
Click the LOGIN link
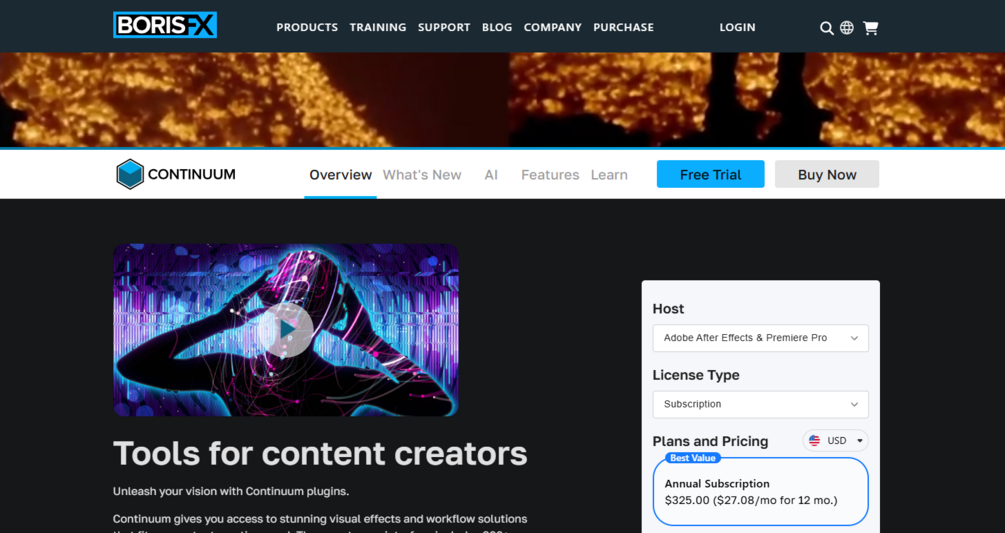737,28
